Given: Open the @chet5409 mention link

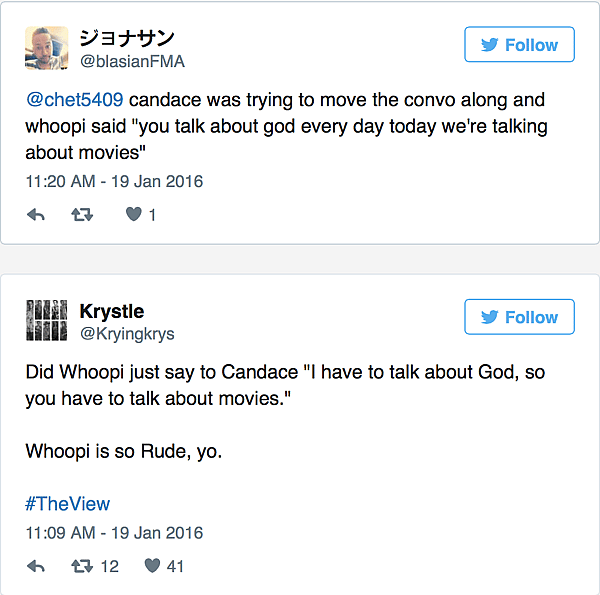Looking at the screenshot, I should pyautogui.click(x=74, y=101).
